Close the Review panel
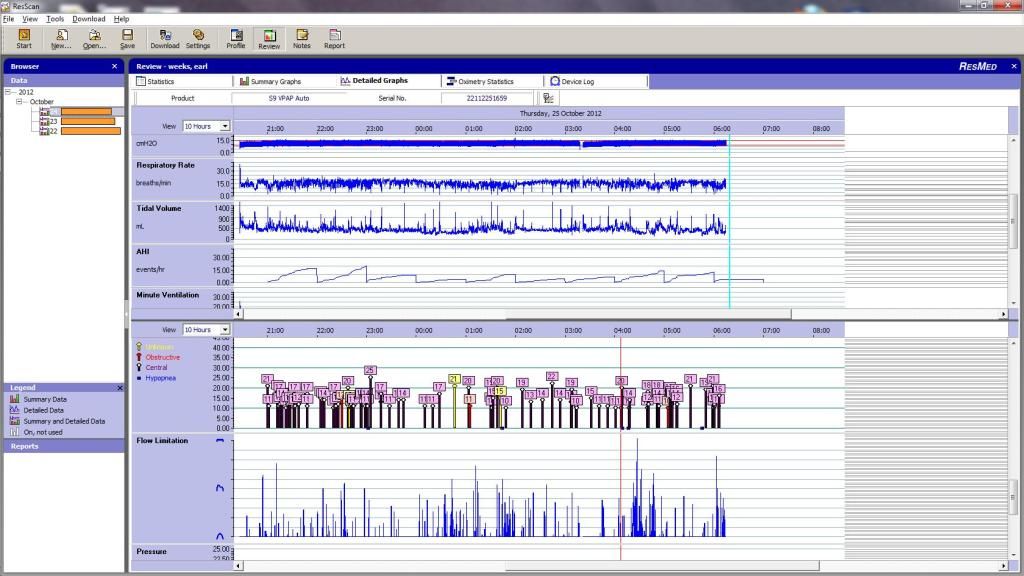 coord(1014,67)
